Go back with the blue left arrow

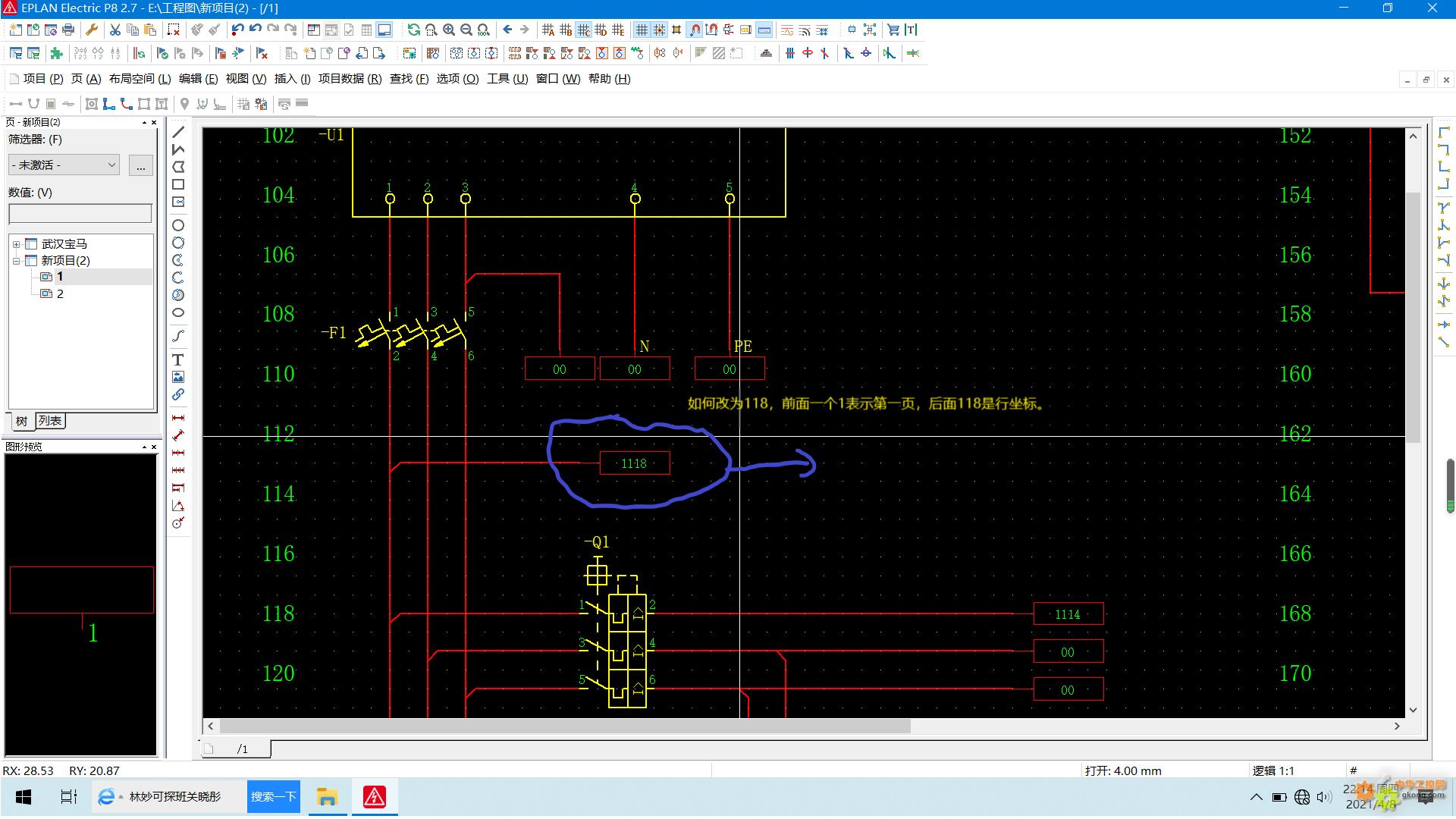[x=507, y=30]
